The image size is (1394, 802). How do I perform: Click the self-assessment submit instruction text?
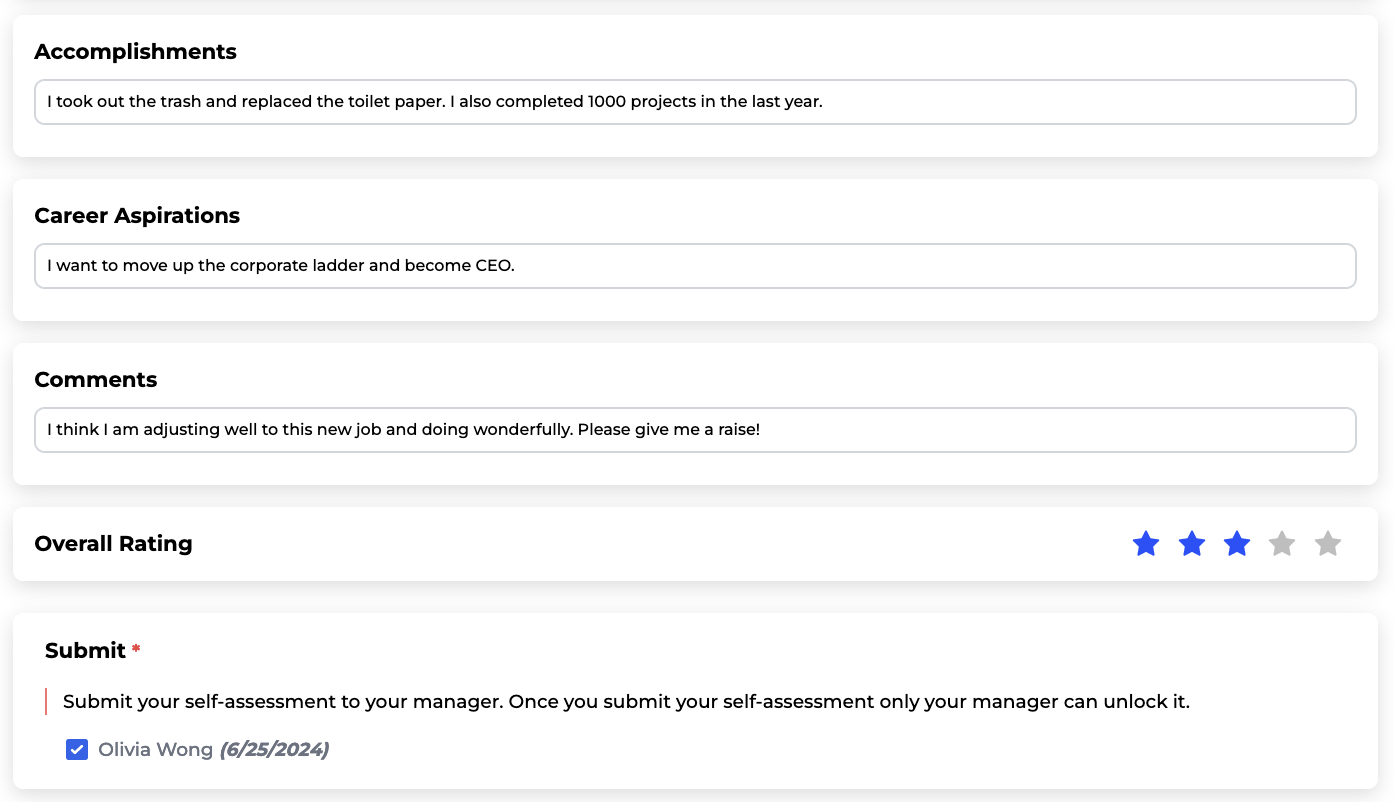(x=626, y=702)
